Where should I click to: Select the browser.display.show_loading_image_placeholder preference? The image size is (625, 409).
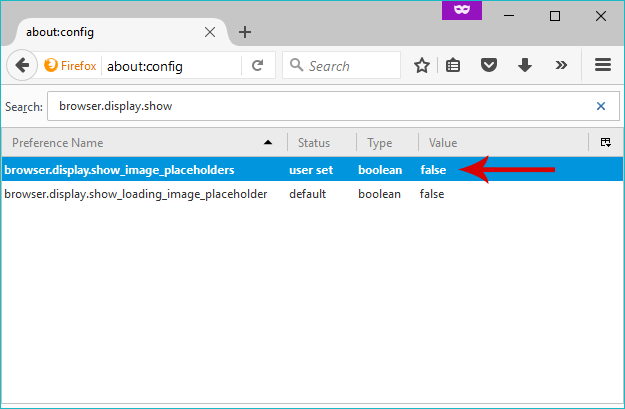point(136,194)
